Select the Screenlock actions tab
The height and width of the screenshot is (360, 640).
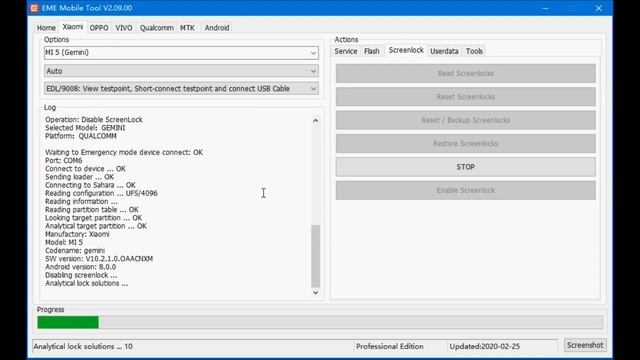click(x=406, y=50)
